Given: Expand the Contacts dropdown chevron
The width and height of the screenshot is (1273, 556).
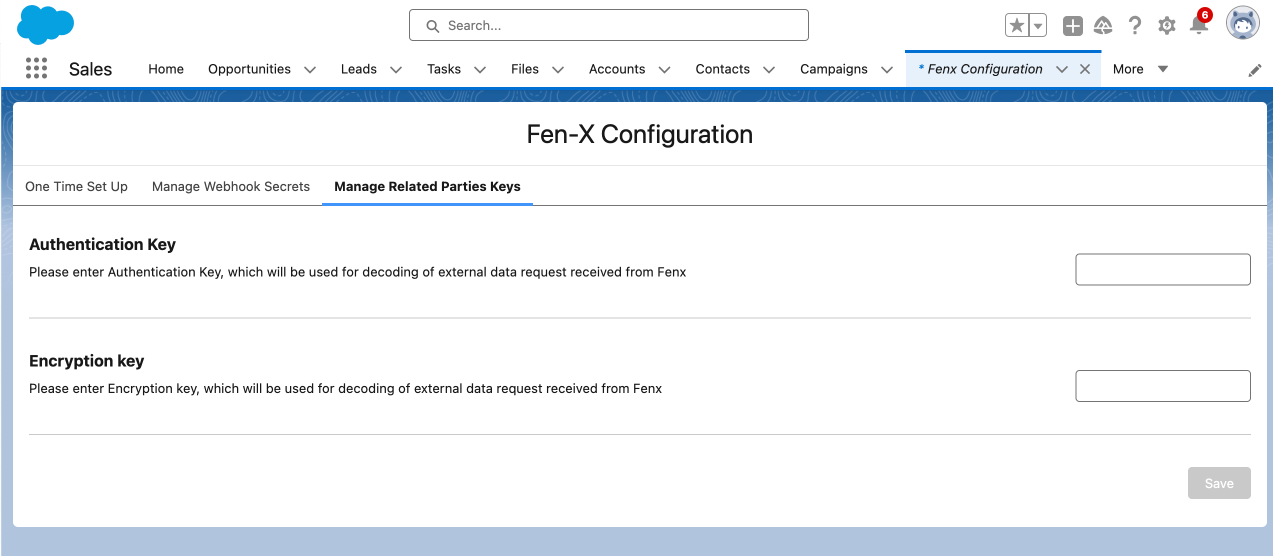Looking at the screenshot, I should [x=769, y=70].
